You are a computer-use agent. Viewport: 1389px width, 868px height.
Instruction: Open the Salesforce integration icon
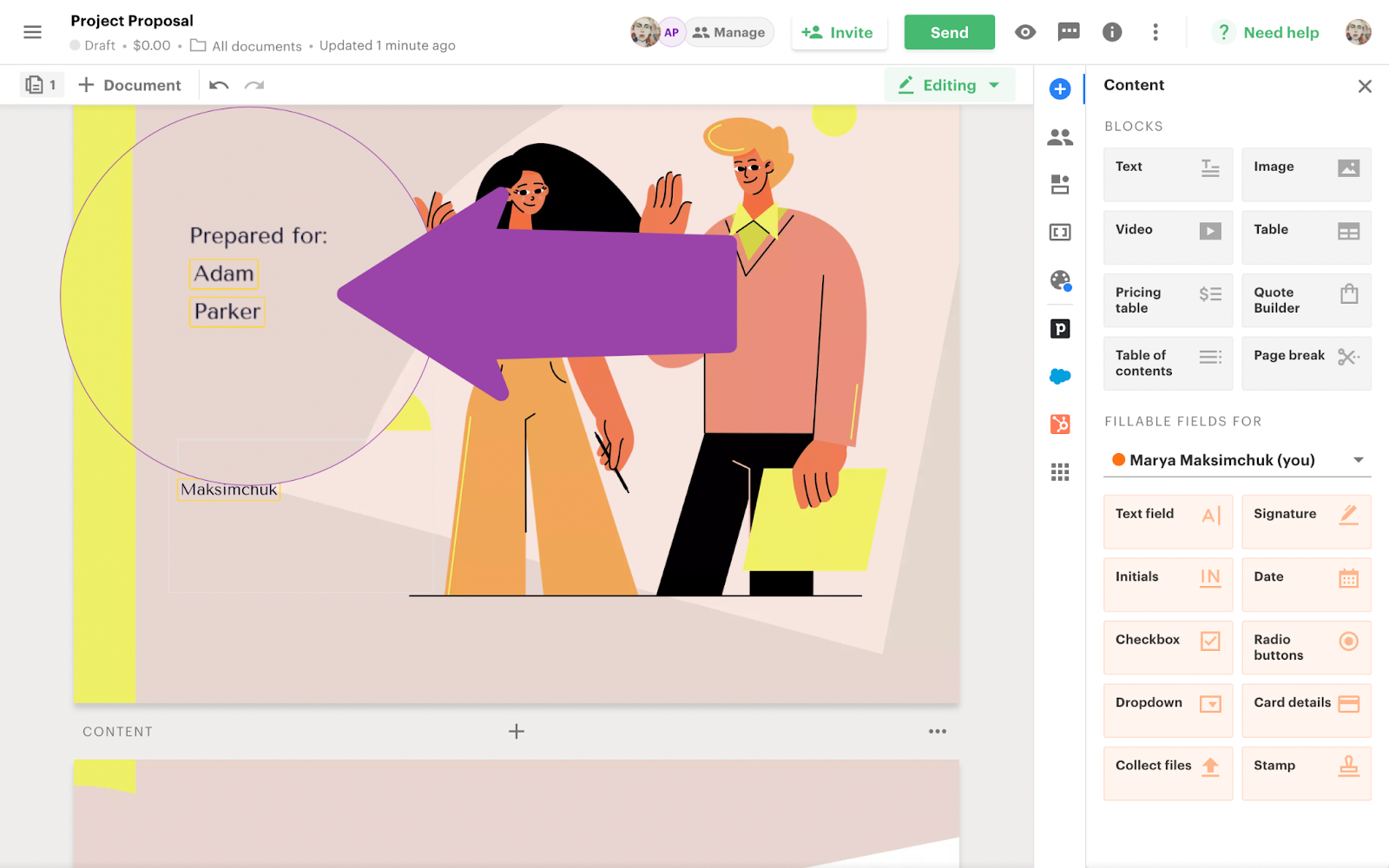[1060, 376]
